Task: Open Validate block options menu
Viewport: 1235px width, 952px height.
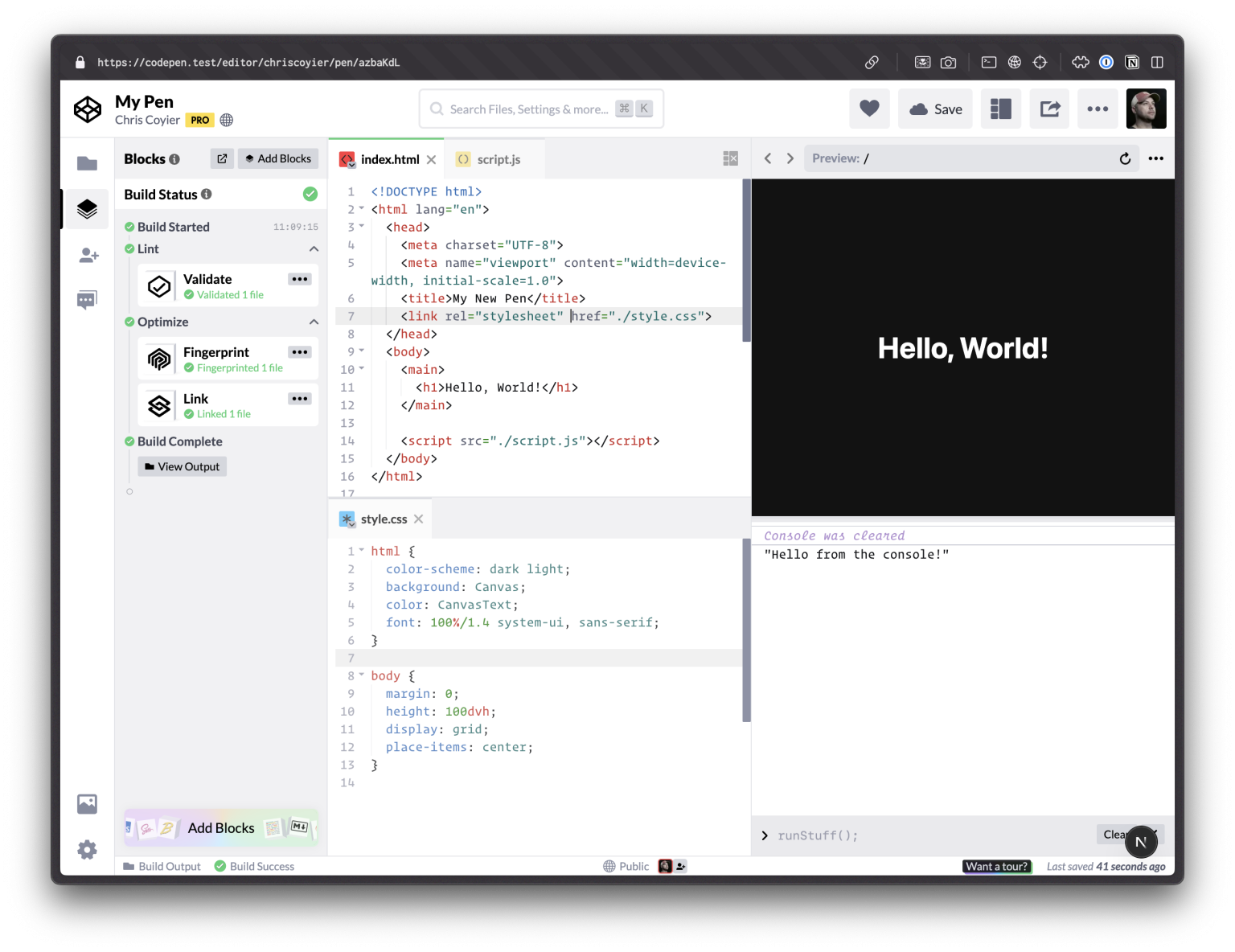Action: [300, 279]
